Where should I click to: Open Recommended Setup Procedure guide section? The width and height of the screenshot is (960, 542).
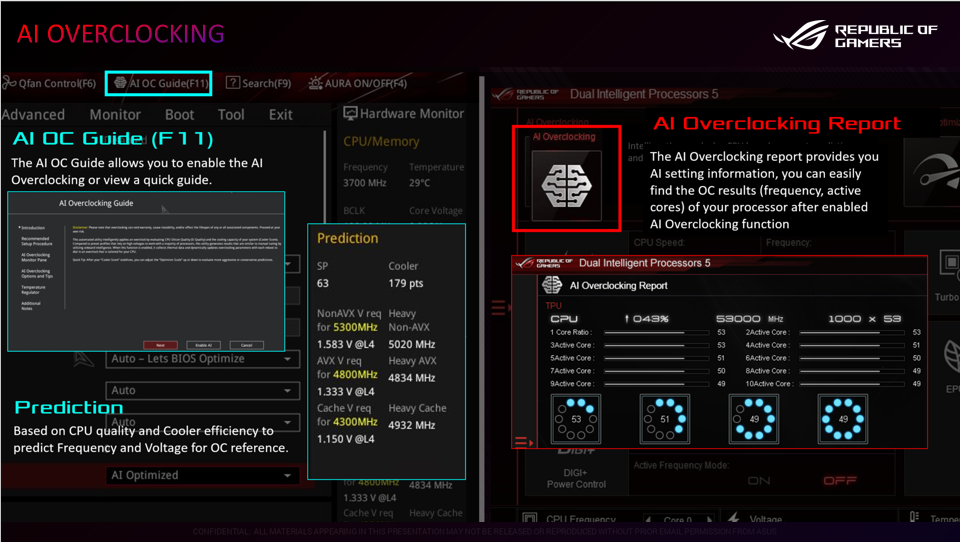click(x=37, y=241)
